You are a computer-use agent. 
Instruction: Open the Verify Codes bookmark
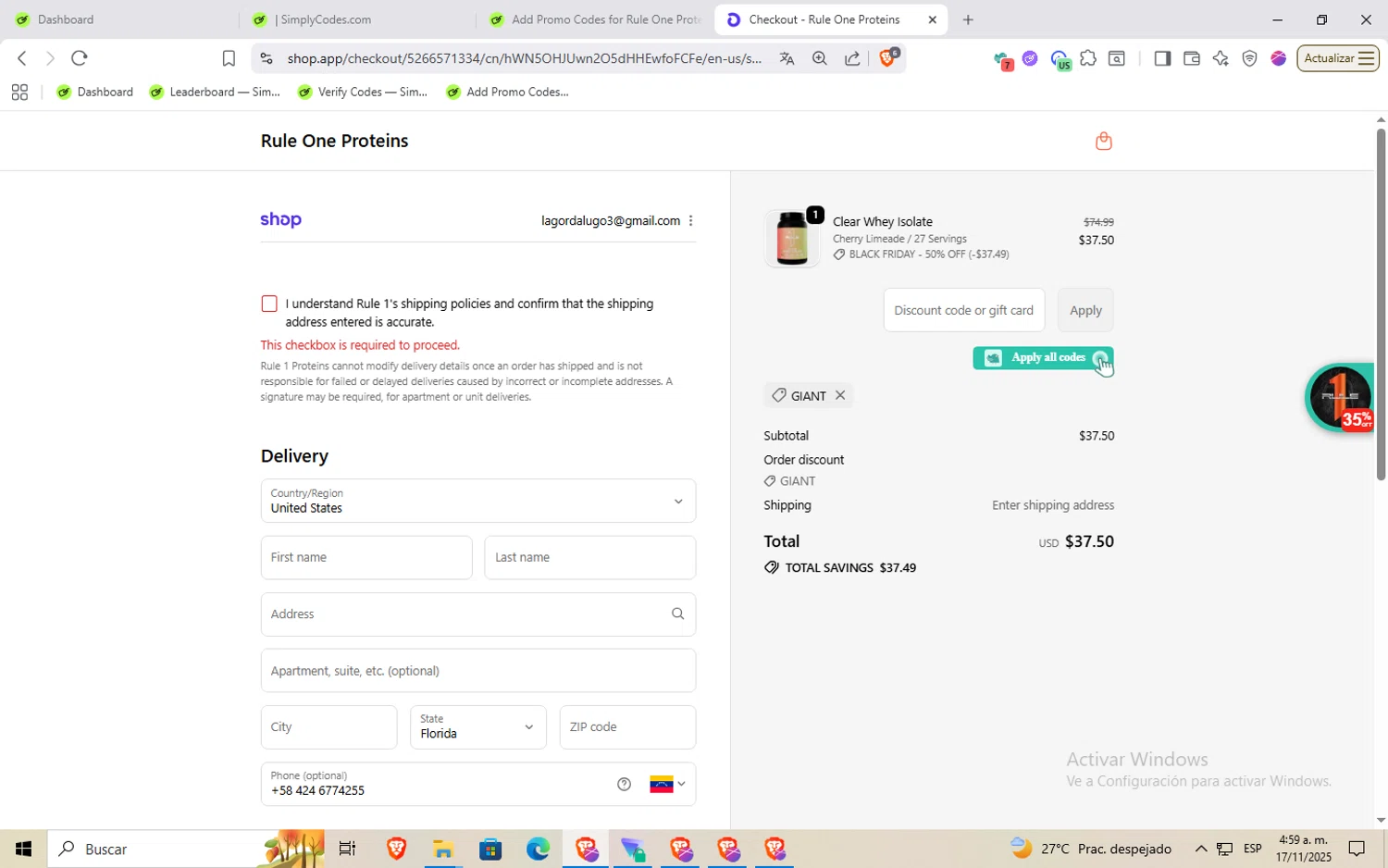(363, 92)
